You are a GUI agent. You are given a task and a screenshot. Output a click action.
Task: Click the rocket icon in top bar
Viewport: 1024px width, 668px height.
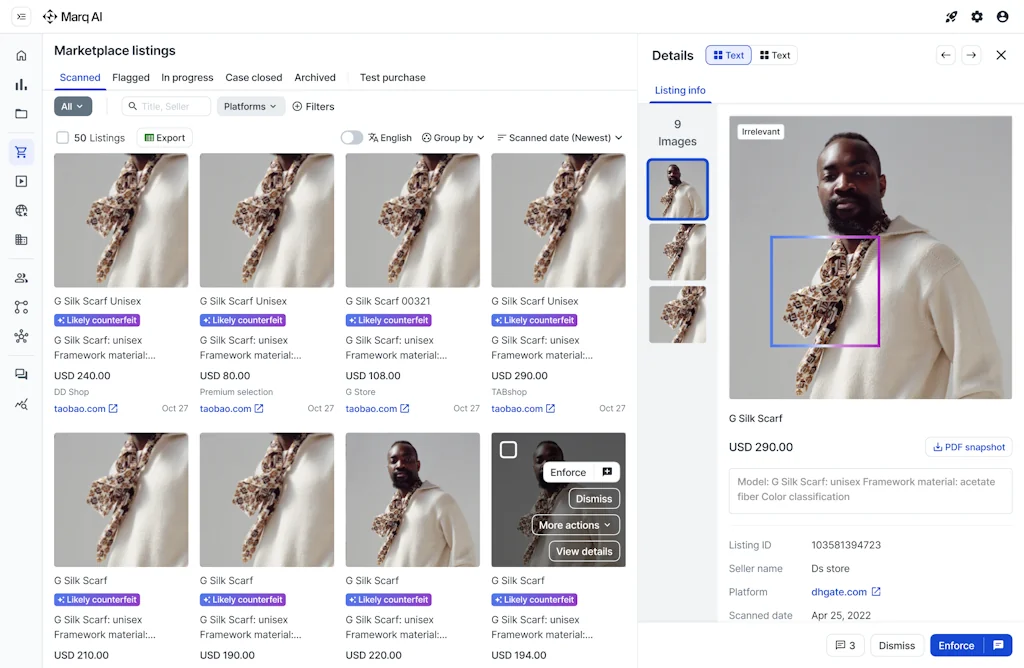point(951,17)
